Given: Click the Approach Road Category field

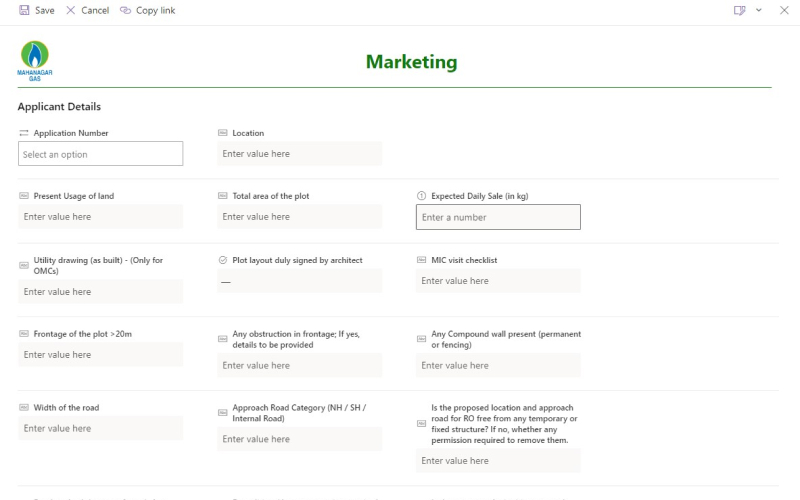Looking at the screenshot, I should click(x=299, y=439).
